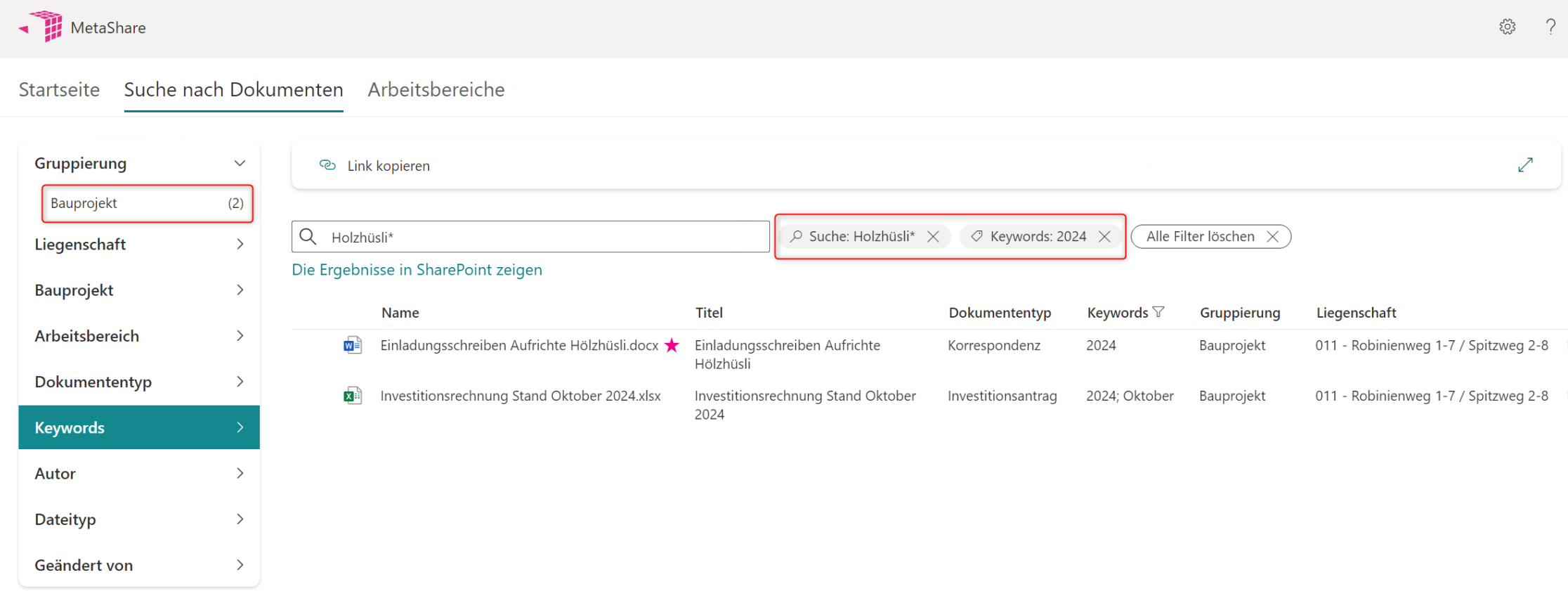Open settings via the gear icon
Screen dimensions: 1568x608
1507,27
